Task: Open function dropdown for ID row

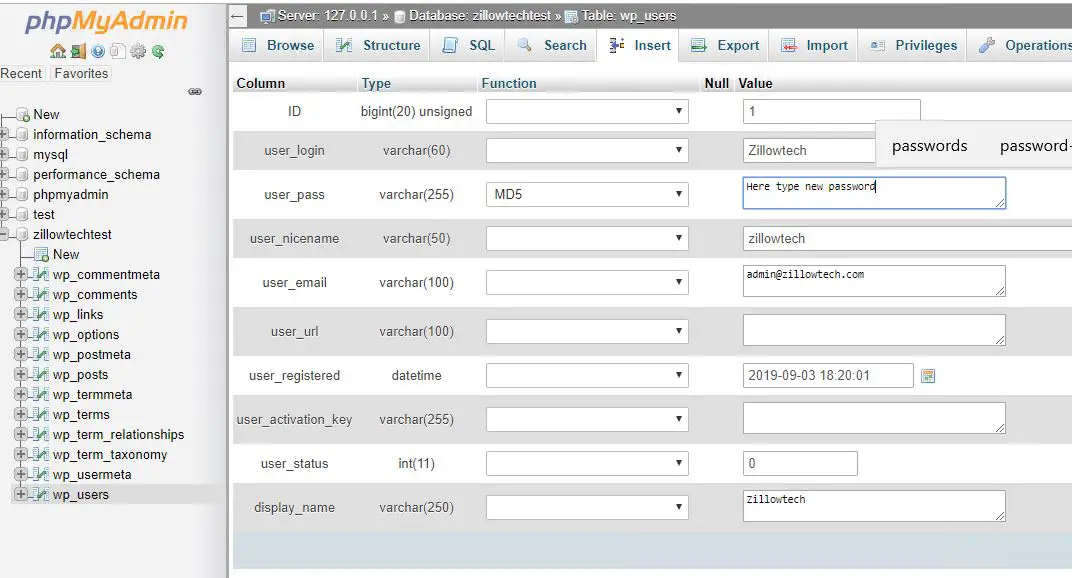Action: [x=587, y=111]
